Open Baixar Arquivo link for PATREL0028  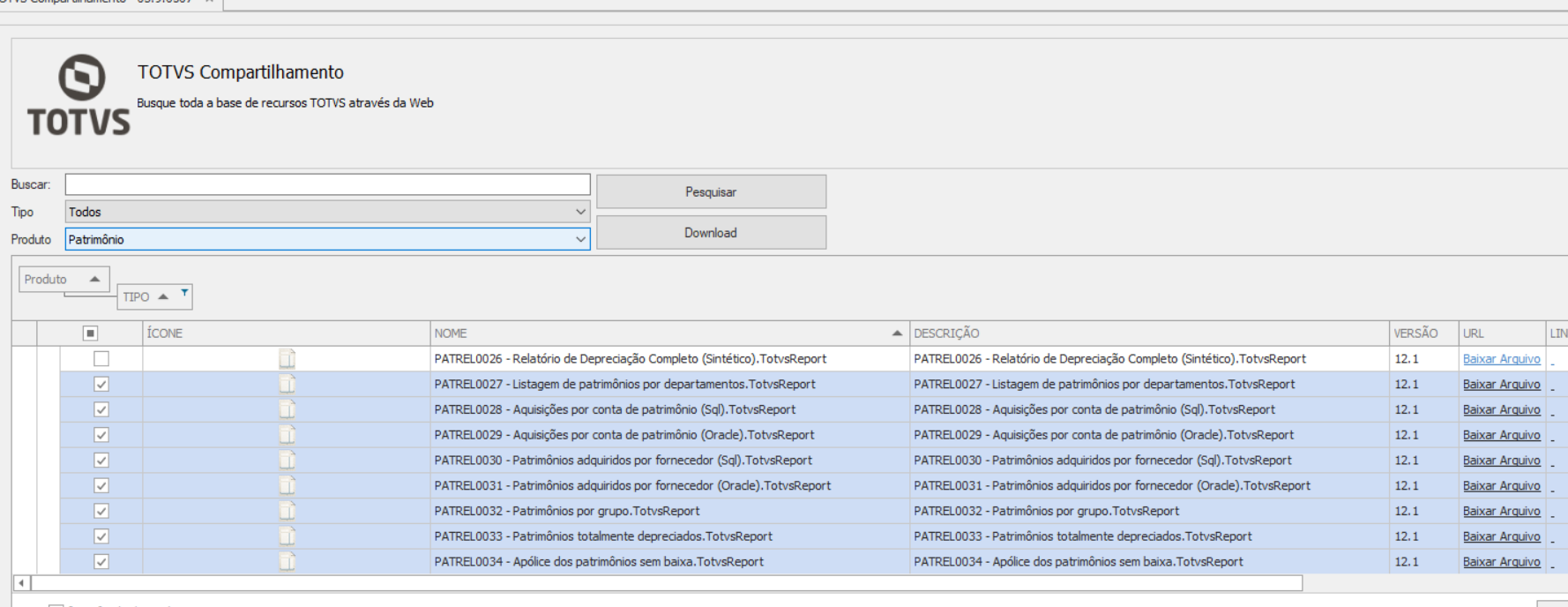pyautogui.click(x=1501, y=409)
